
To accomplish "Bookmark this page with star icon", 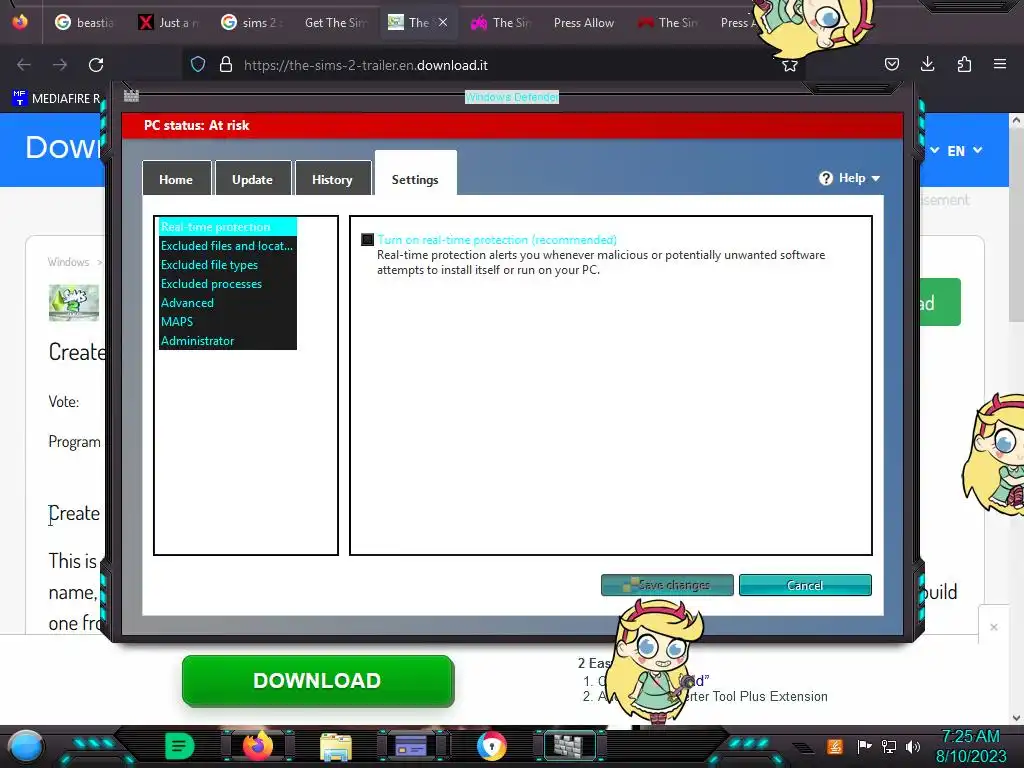I will [x=790, y=65].
